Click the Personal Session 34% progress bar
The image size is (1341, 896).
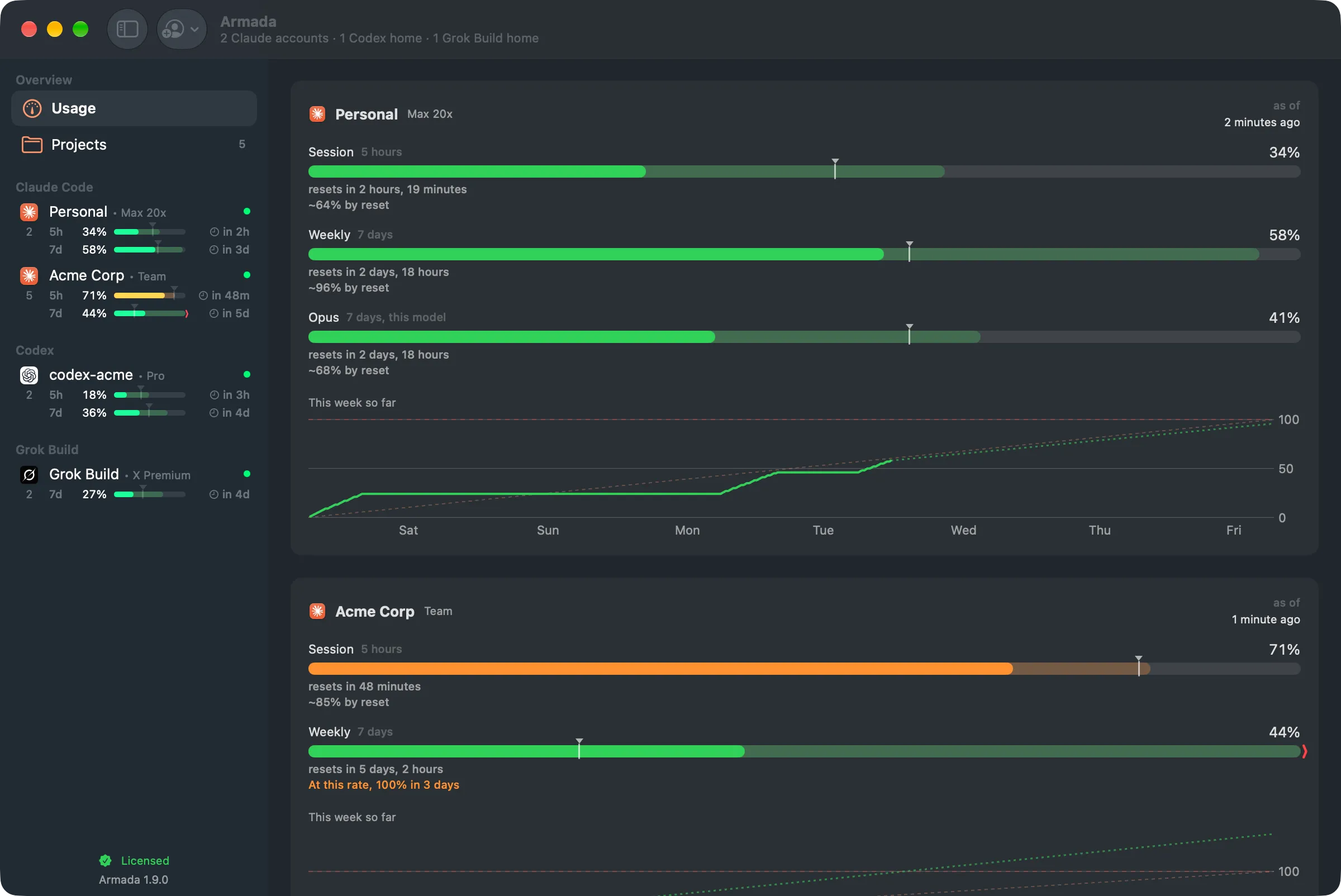tap(804, 171)
